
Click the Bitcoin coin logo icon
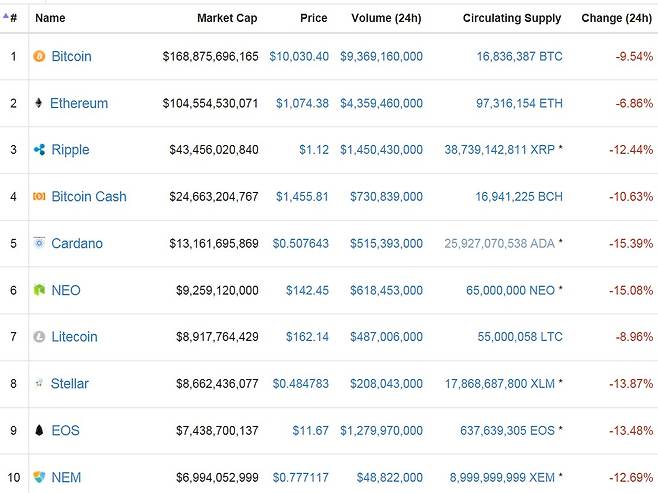39,57
